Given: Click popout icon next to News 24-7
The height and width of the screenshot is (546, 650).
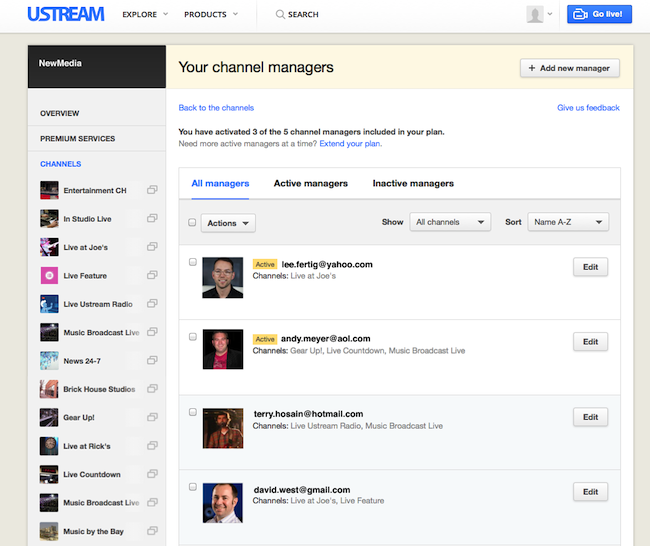Looking at the screenshot, I should [152, 360].
